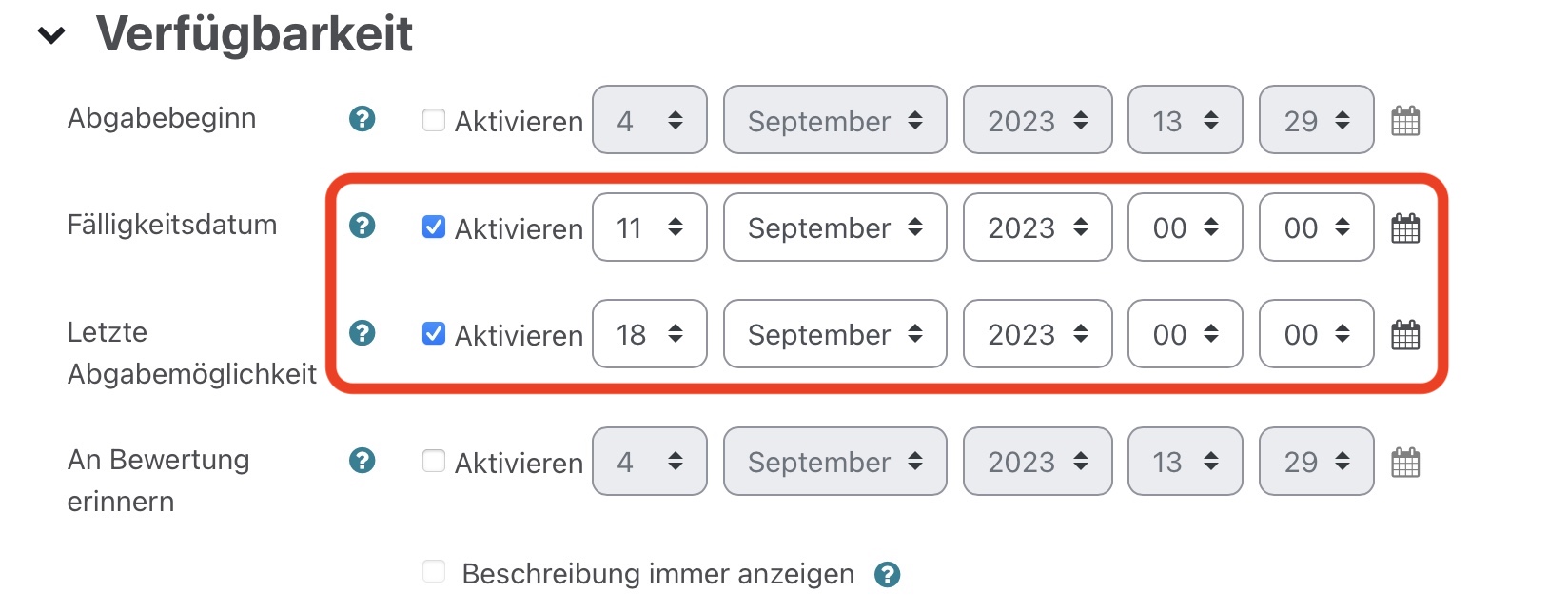
Task: Open the calendar picker for Letzte Abgabemöglichkeit
Action: [x=1407, y=334]
